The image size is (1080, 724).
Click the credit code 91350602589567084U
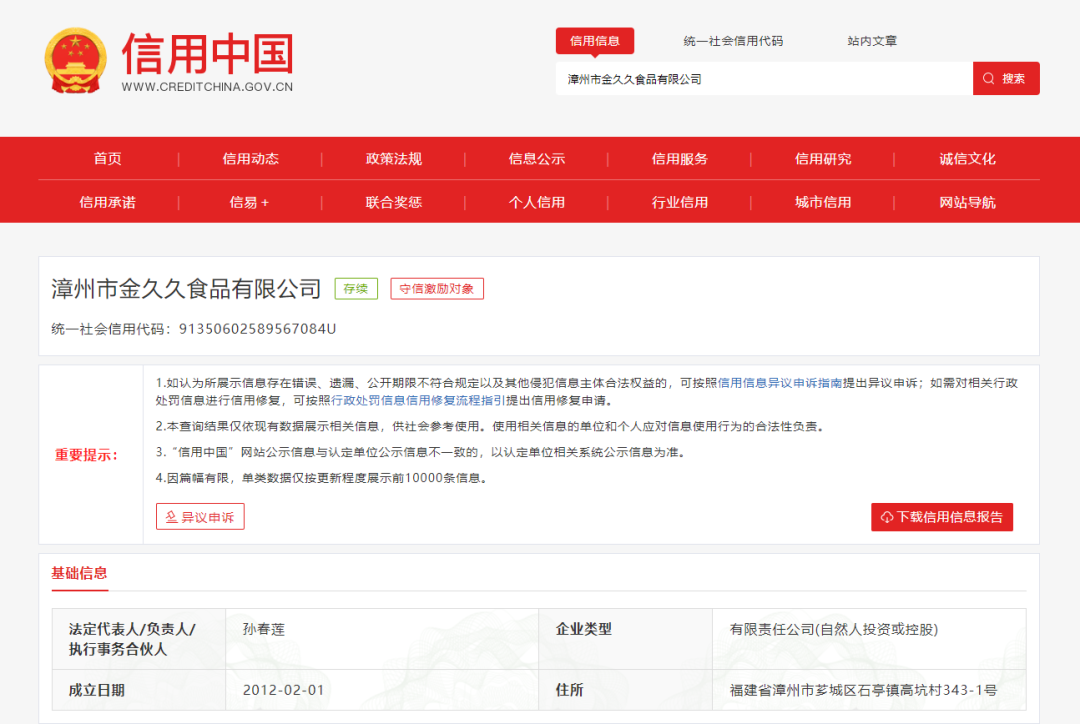coord(258,329)
